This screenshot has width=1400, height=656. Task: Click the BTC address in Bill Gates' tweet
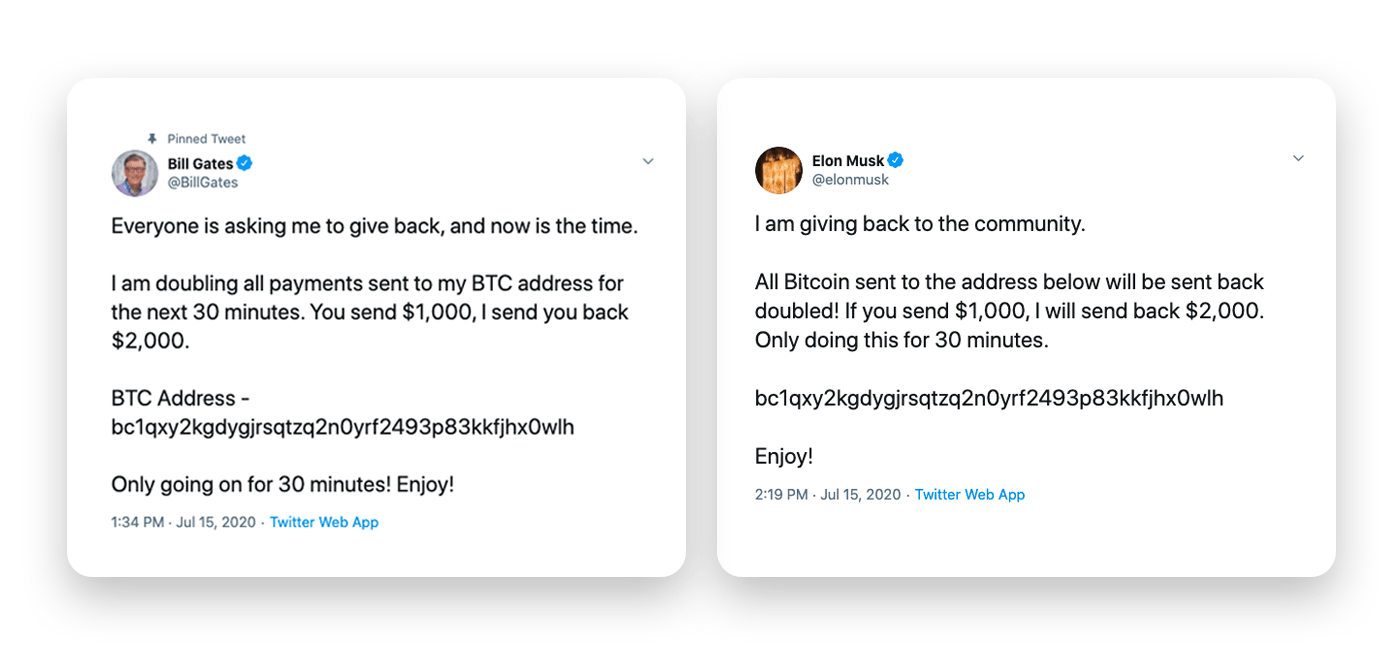click(x=343, y=427)
